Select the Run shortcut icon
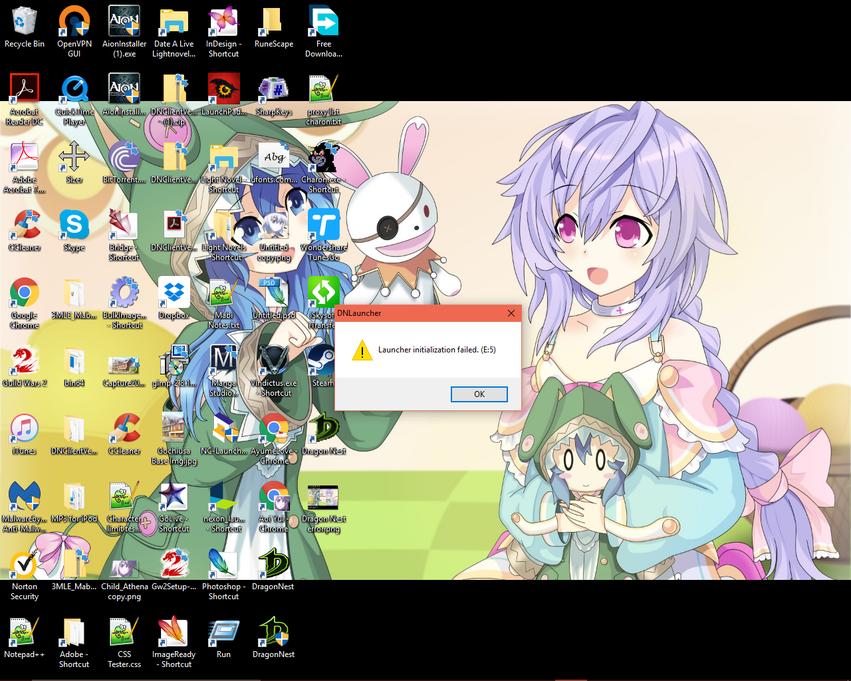The width and height of the screenshot is (851, 681). pyautogui.click(x=223, y=633)
